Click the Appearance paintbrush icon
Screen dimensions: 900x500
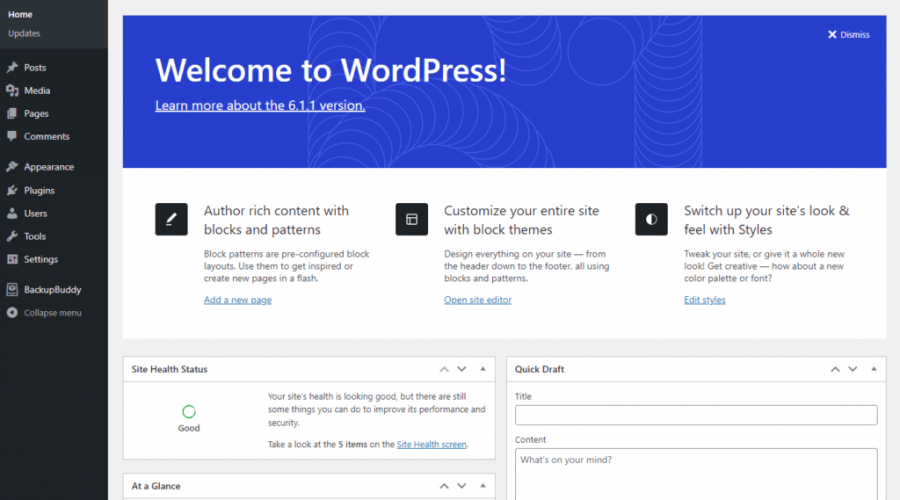(12, 166)
